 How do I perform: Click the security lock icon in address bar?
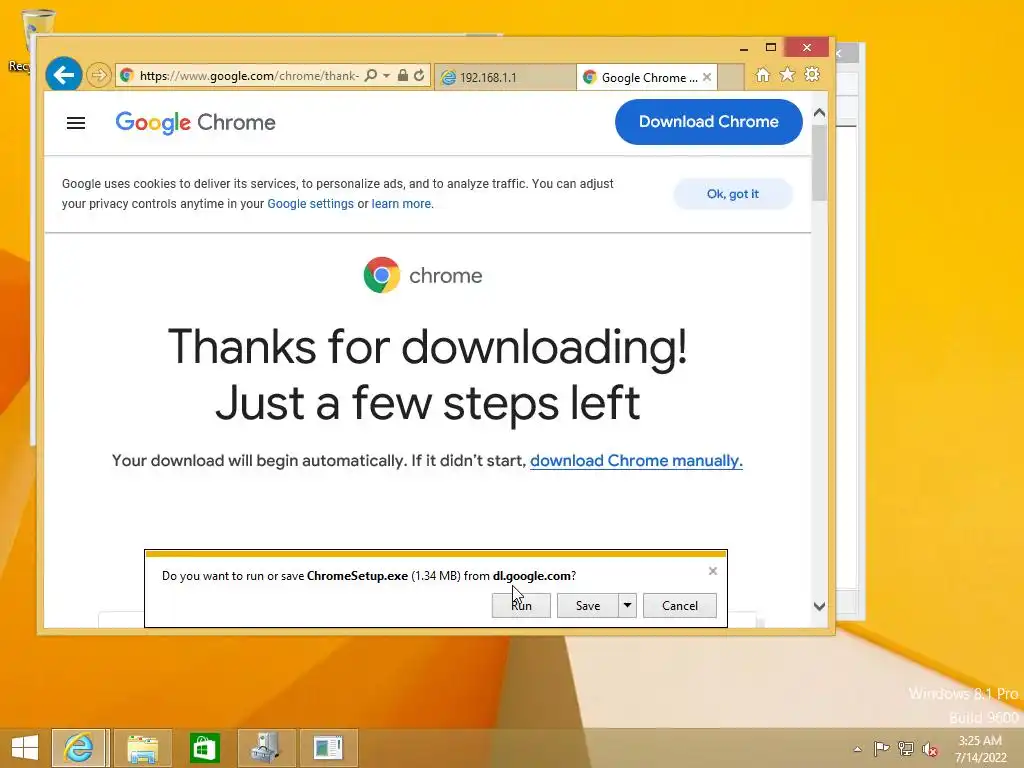pos(403,76)
